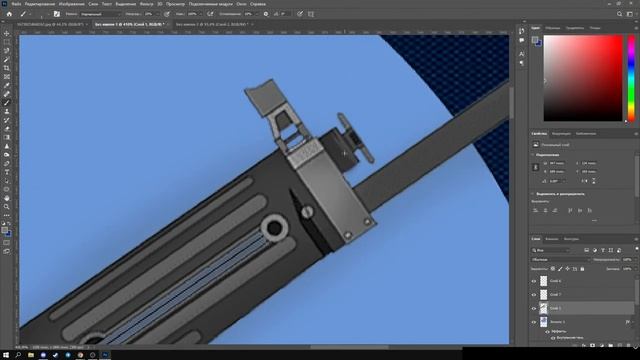
Task: Select the Zoom tool
Action: click(x=7, y=207)
